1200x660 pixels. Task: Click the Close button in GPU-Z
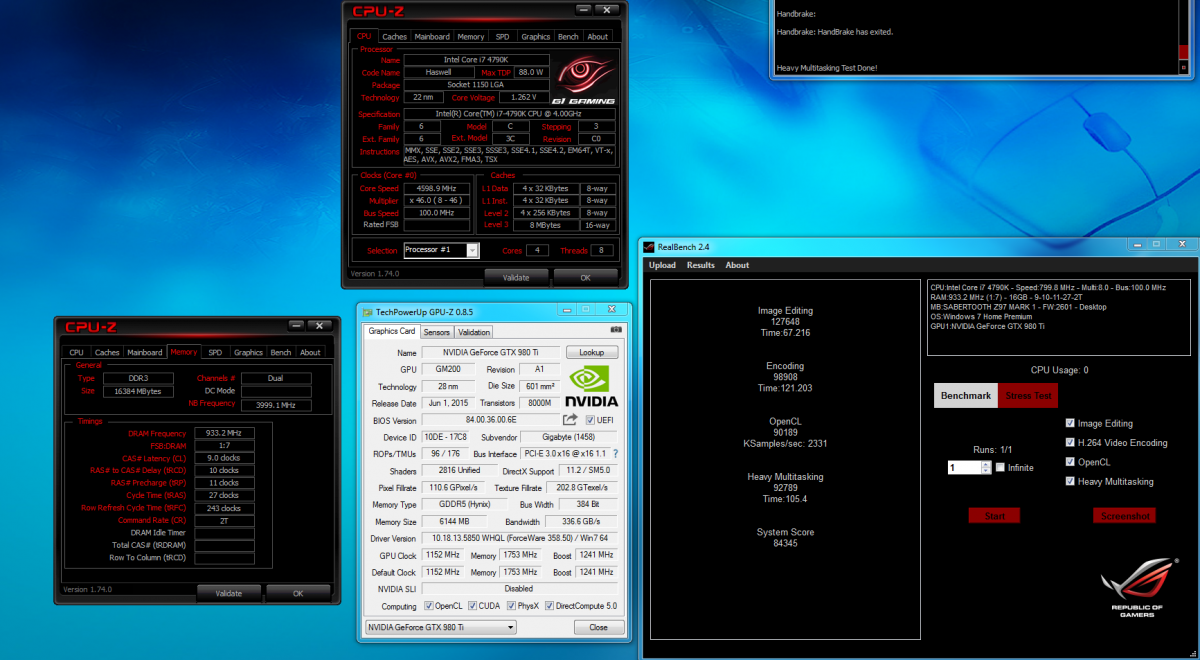pyautogui.click(x=598, y=627)
